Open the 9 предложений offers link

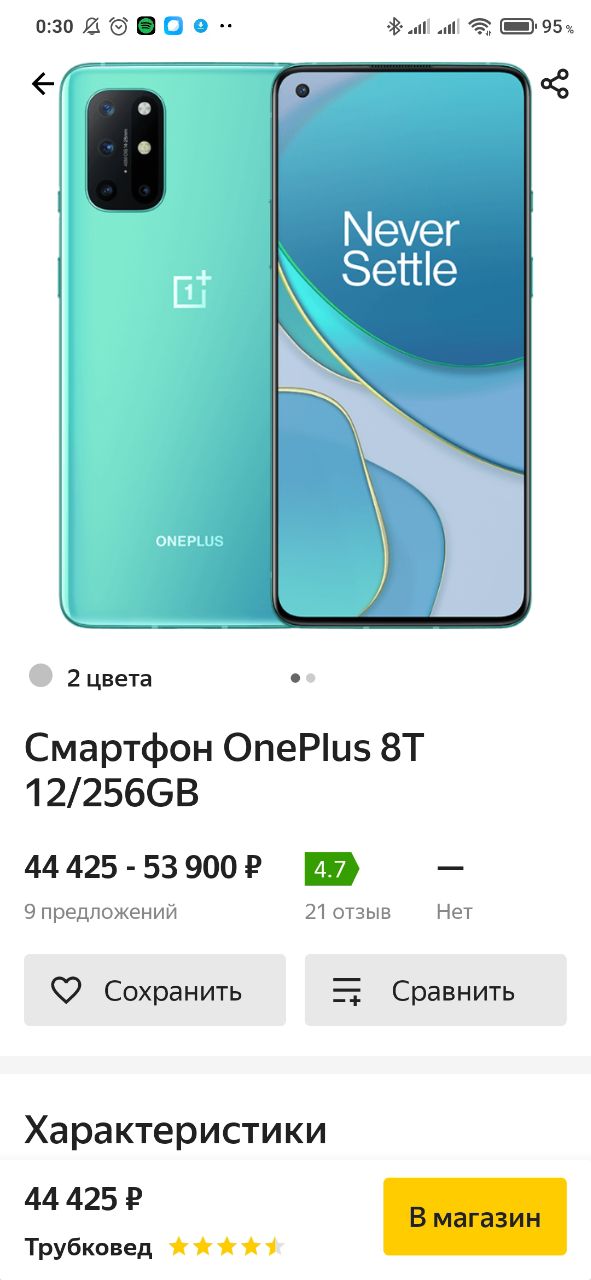[x=101, y=912]
